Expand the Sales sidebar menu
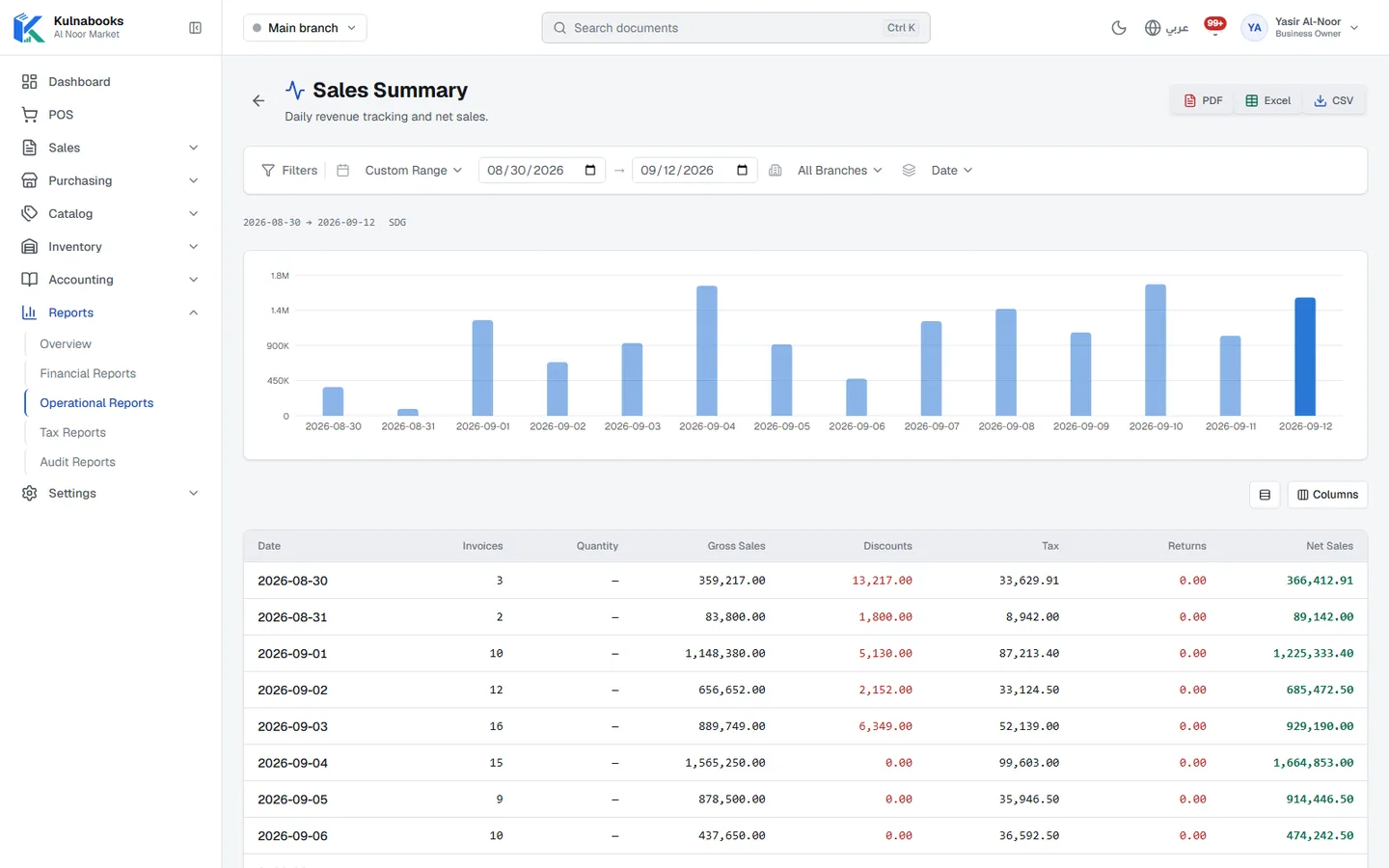 (111, 148)
